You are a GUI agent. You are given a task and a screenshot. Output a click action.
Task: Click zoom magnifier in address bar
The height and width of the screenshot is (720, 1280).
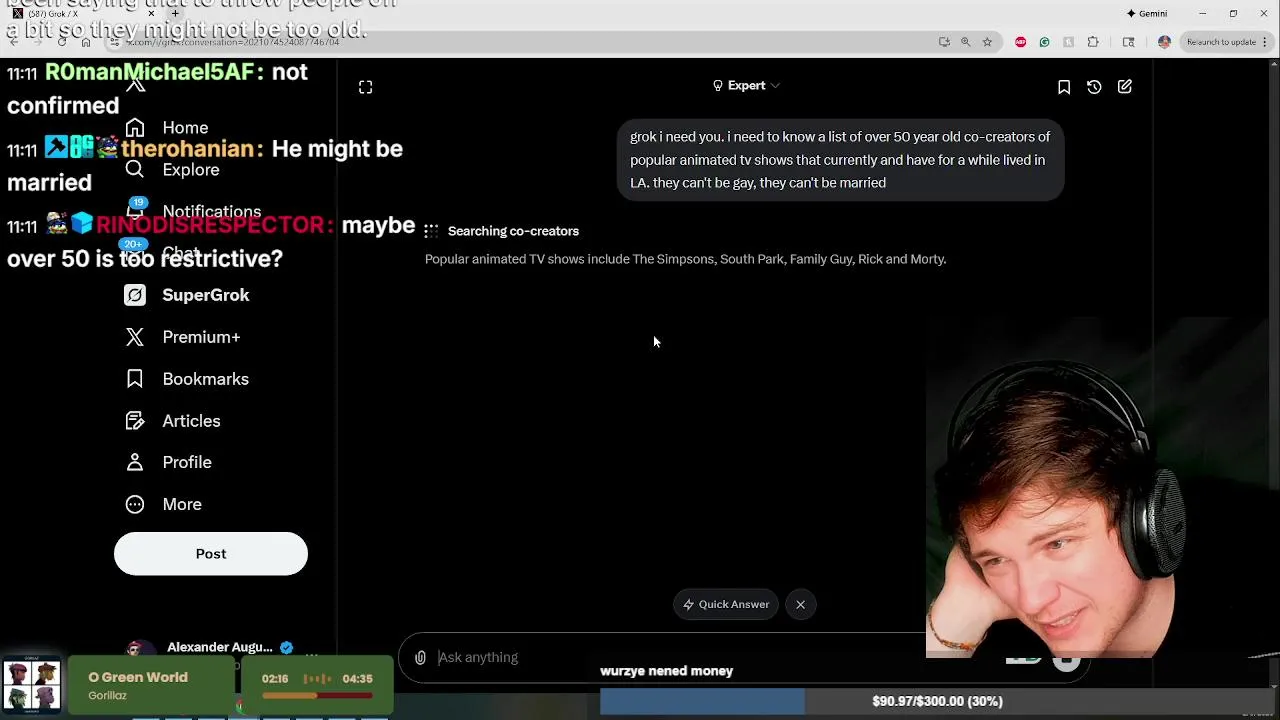point(965,42)
